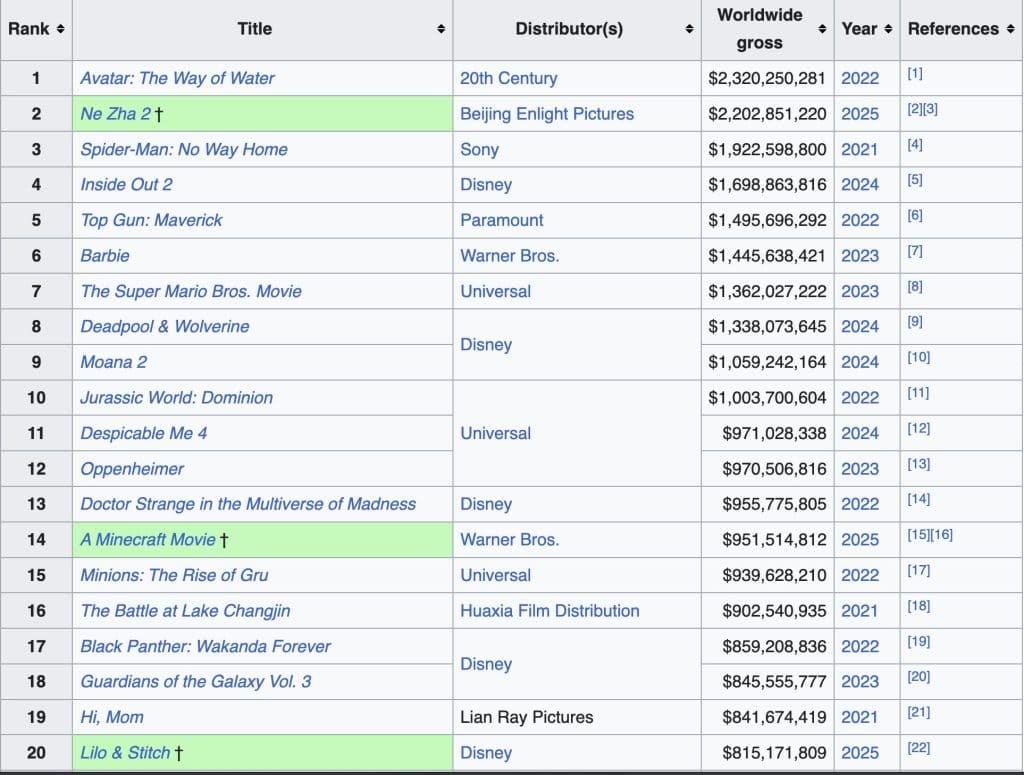Open the Moana 2 link
Image resolution: width=1024 pixels, height=775 pixels.
[114, 362]
